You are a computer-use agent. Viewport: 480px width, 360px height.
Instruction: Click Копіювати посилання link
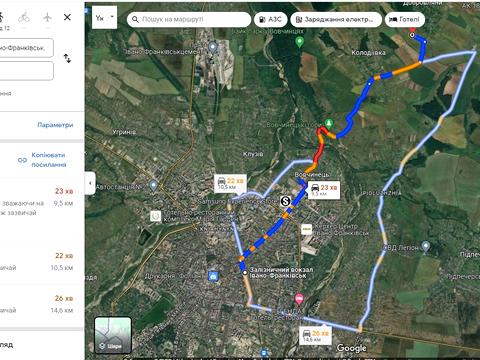pos(49,160)
